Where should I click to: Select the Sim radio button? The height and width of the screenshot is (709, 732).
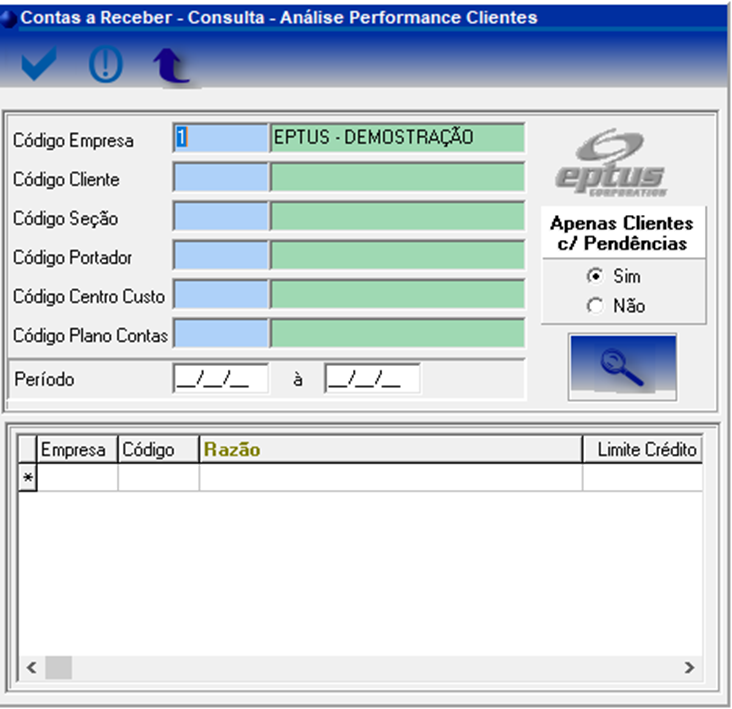(x=596, y=276)
